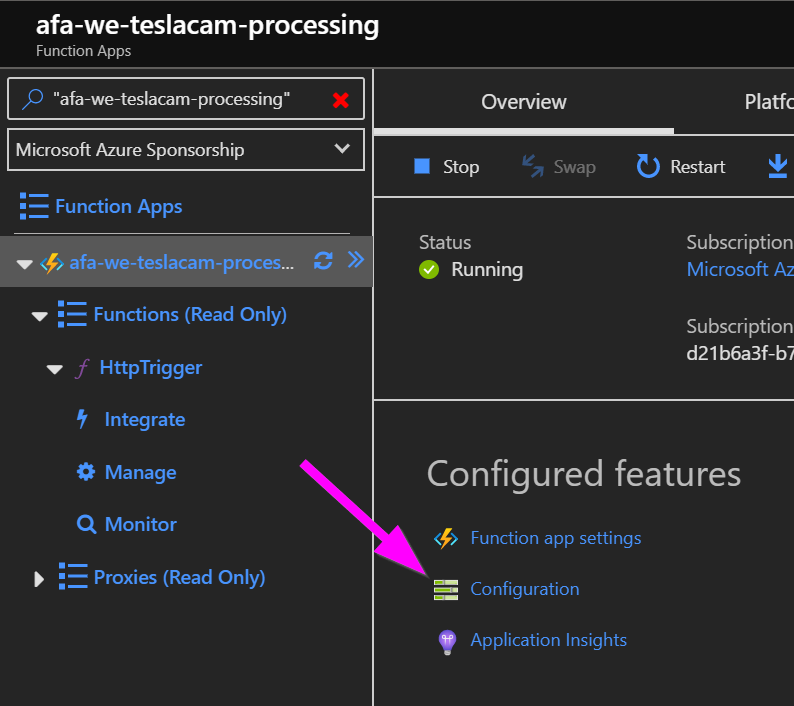The width and height of the screenshot is (794, 706).
Task: Open the Microsoft Az... subscription link
Action: click(x=740, y=269)
